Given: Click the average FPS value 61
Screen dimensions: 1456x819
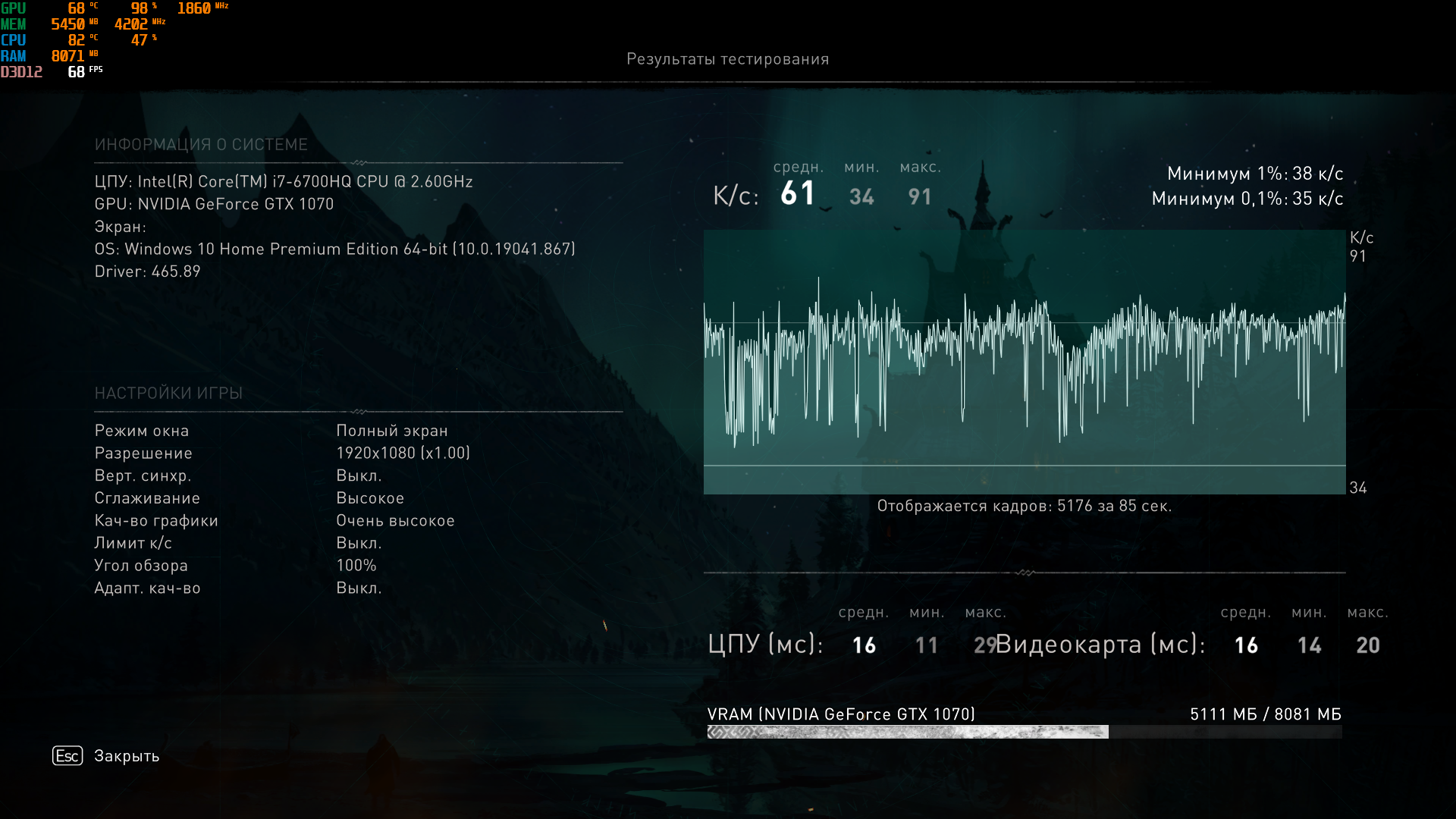Looking at the screenshot, I should pos(797,194).
